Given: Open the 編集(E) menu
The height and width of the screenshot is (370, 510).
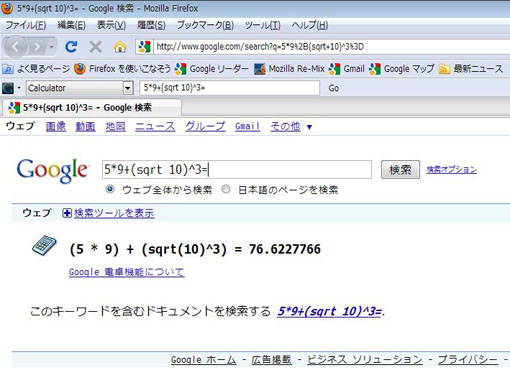Looking at the screenshot, I should click(71, 25).
